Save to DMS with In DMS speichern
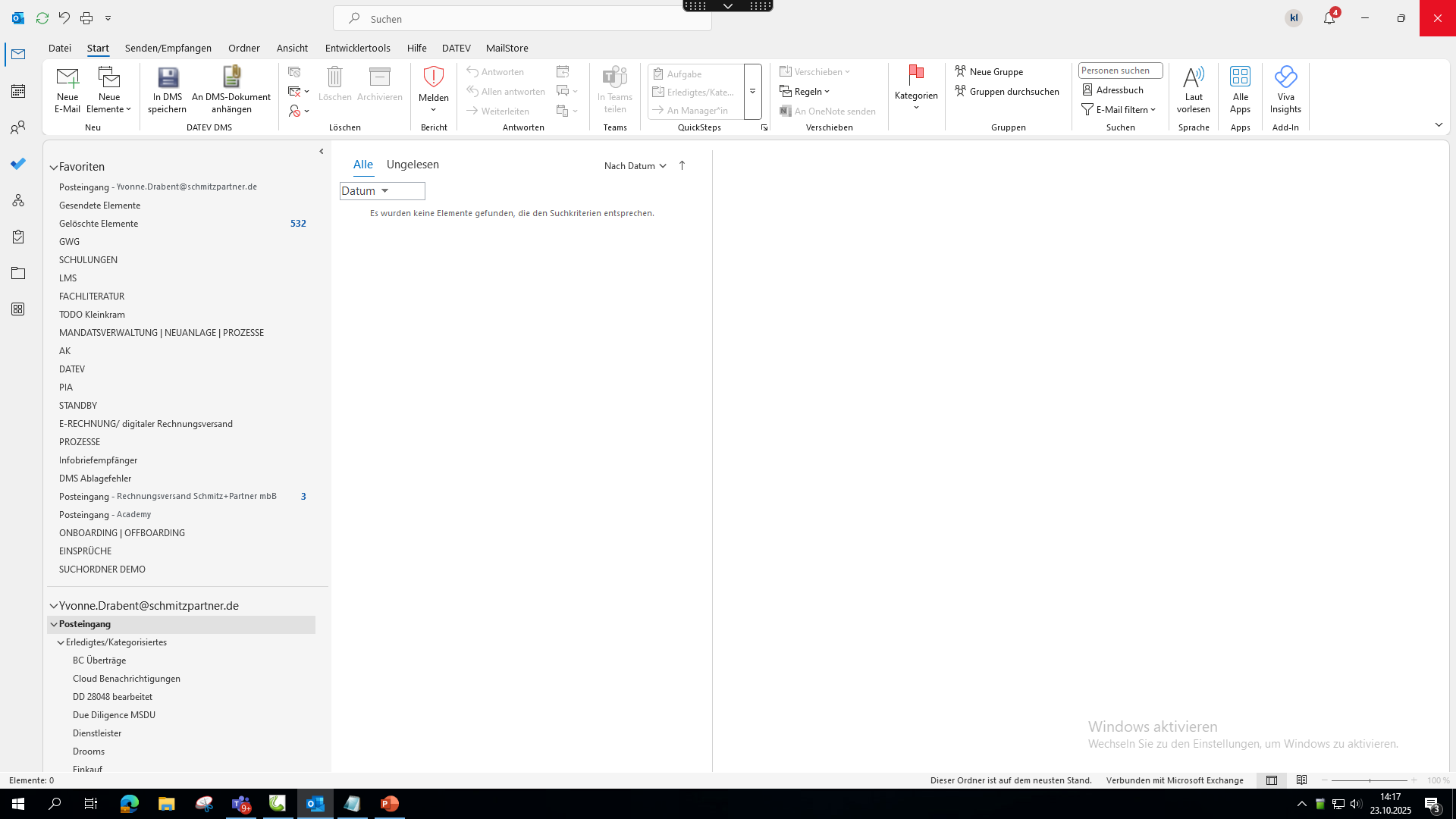 pyautogui.click(x=167, y=89)
